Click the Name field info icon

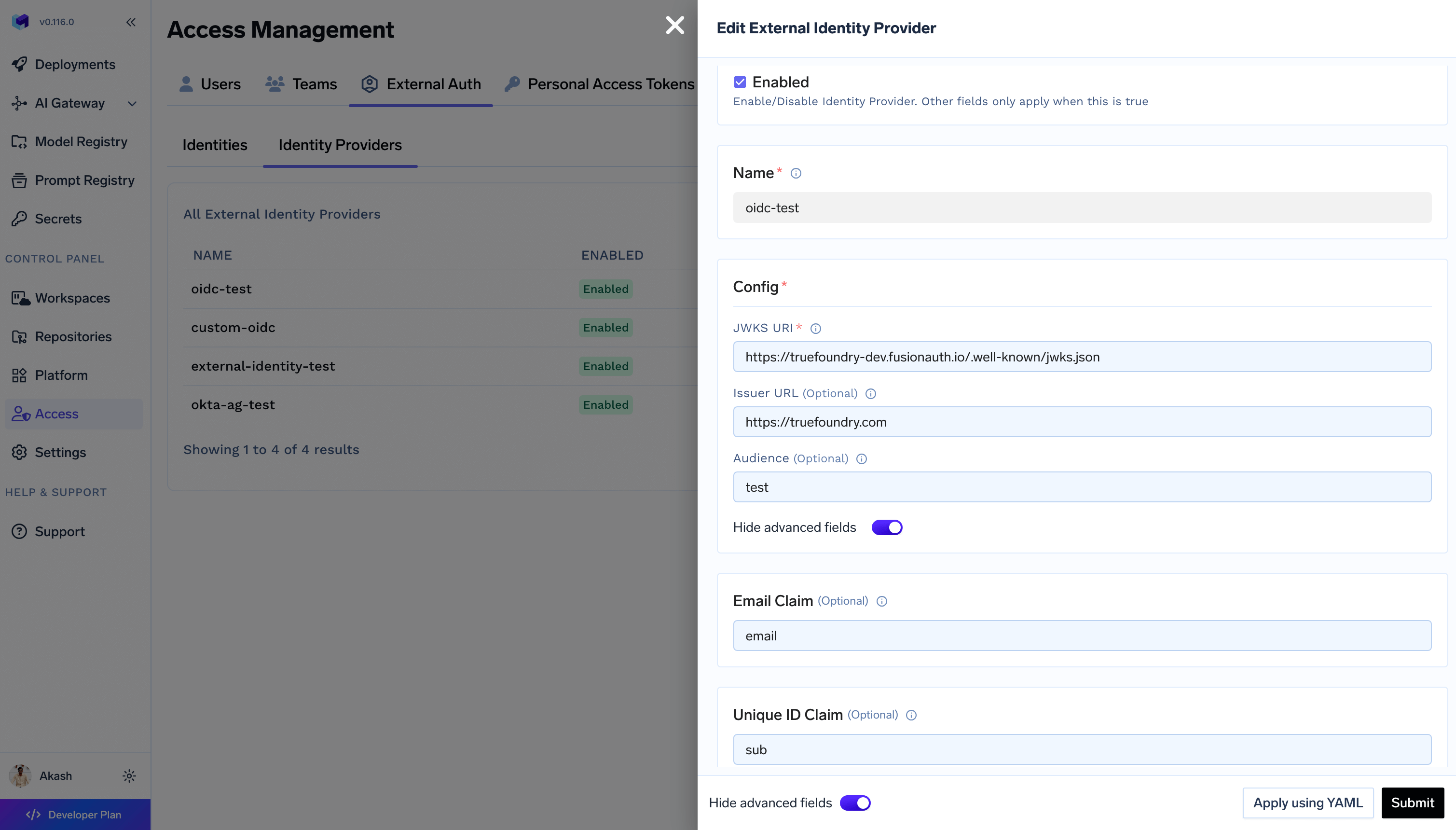(796, 173)
